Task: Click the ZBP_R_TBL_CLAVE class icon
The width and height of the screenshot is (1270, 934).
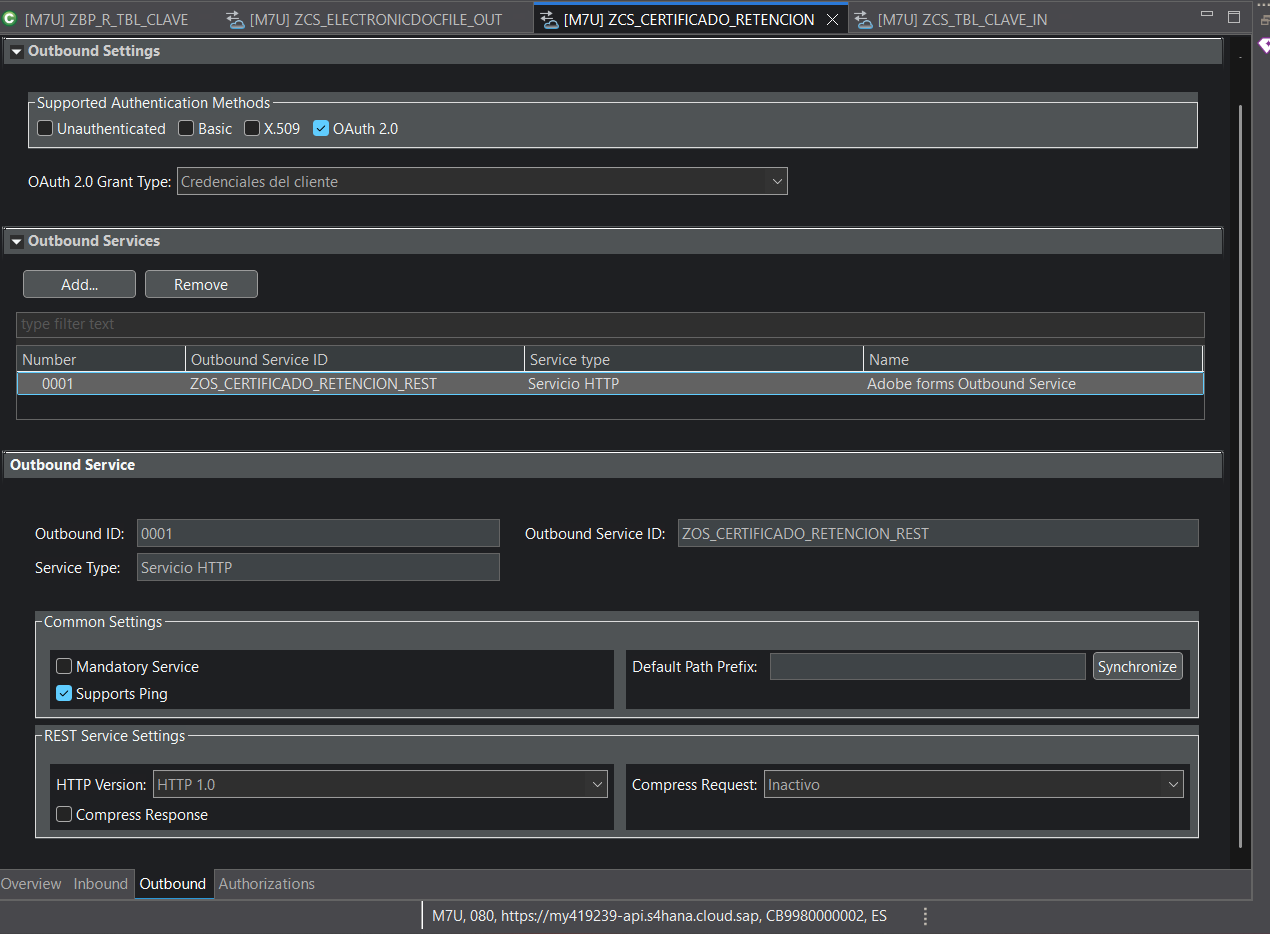Action: tap(10, 19)
